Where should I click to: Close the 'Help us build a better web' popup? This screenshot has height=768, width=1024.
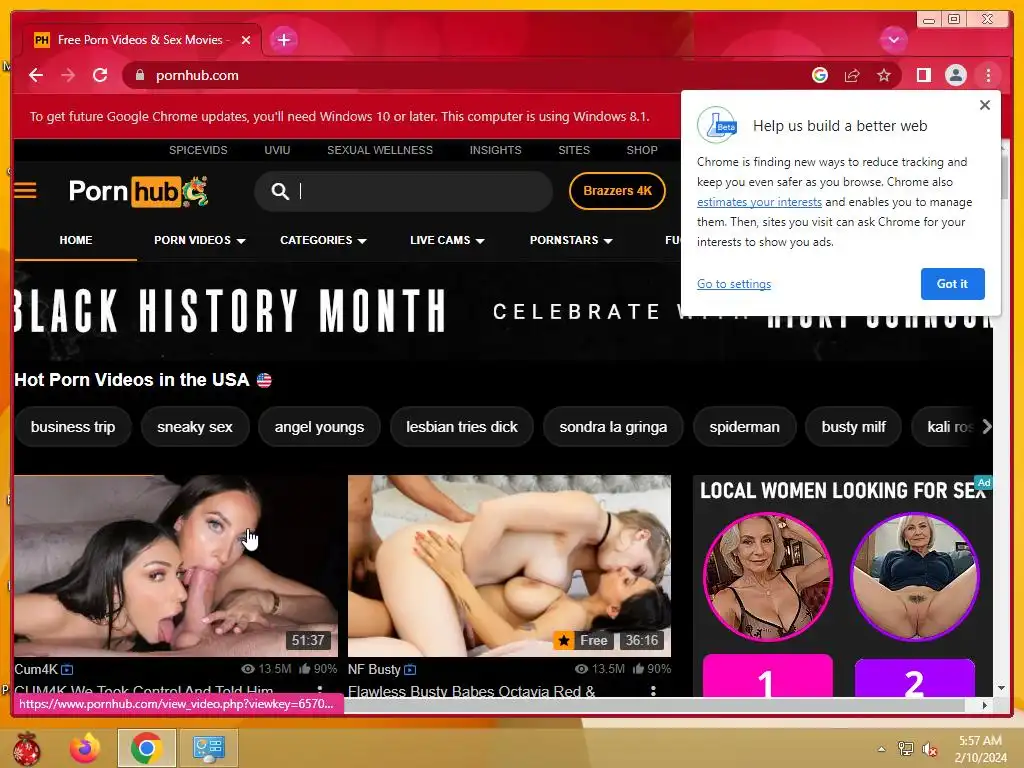click(x=985, y=105)
